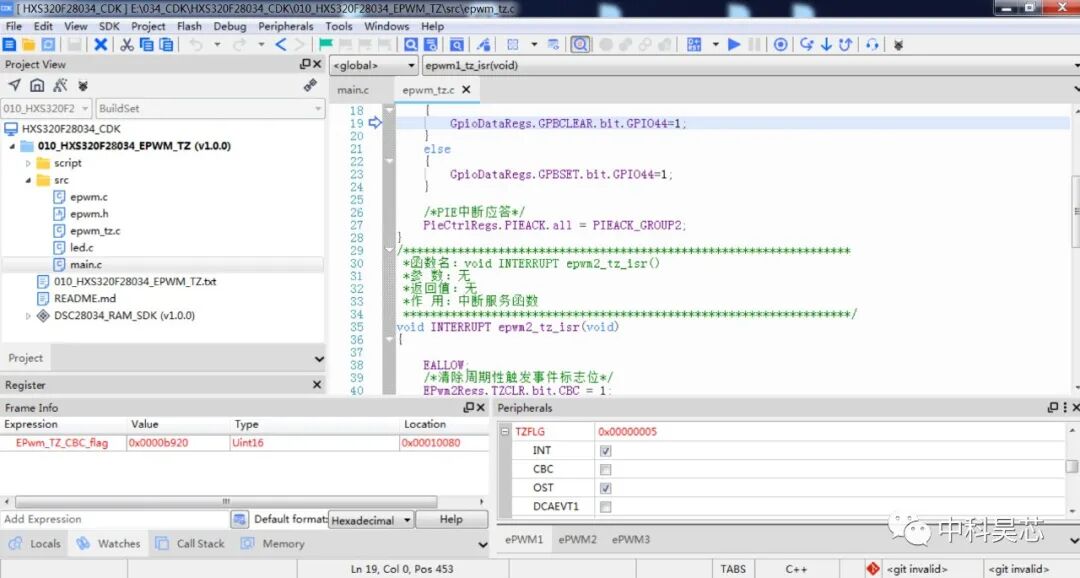Collapse the src folder

point(28,180)
